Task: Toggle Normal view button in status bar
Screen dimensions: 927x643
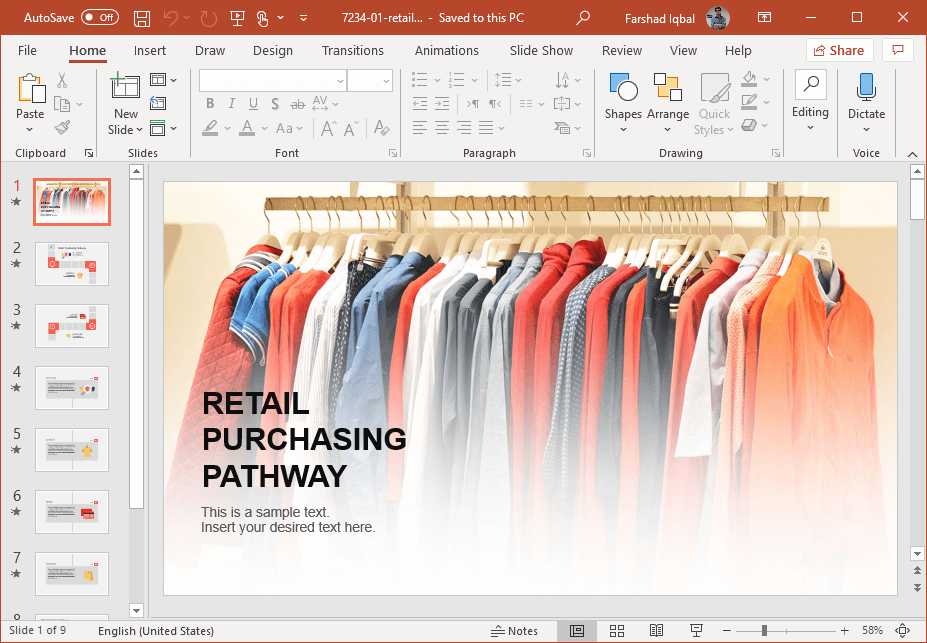Action: pos(577,631)
